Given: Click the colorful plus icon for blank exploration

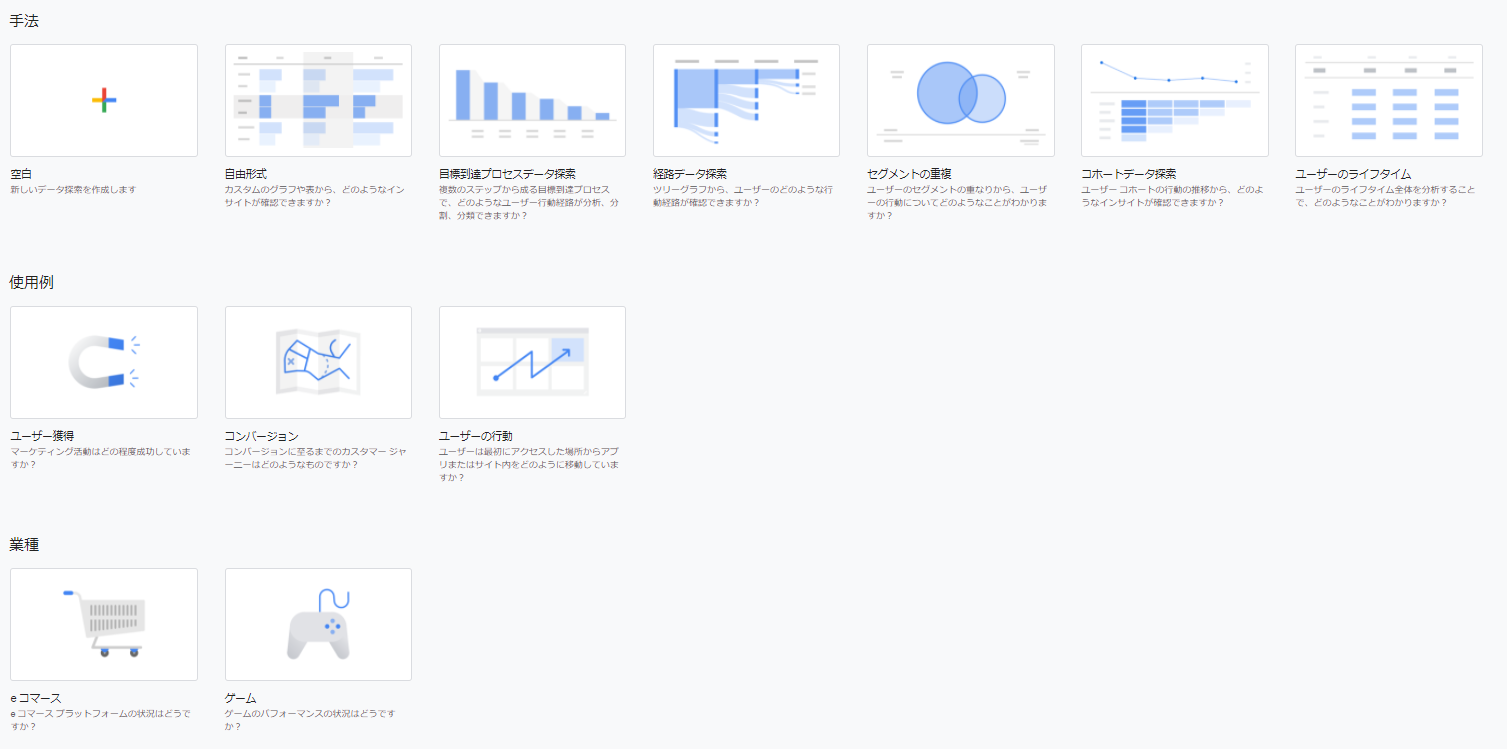Looking at the screenshot, I should [104, 100].
